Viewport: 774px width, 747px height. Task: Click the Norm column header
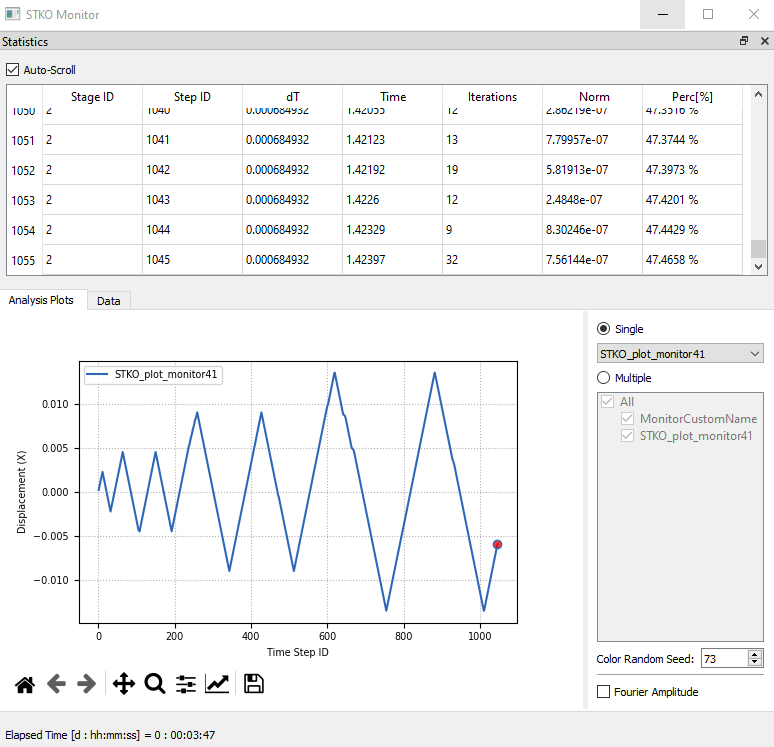coord(594,97)
